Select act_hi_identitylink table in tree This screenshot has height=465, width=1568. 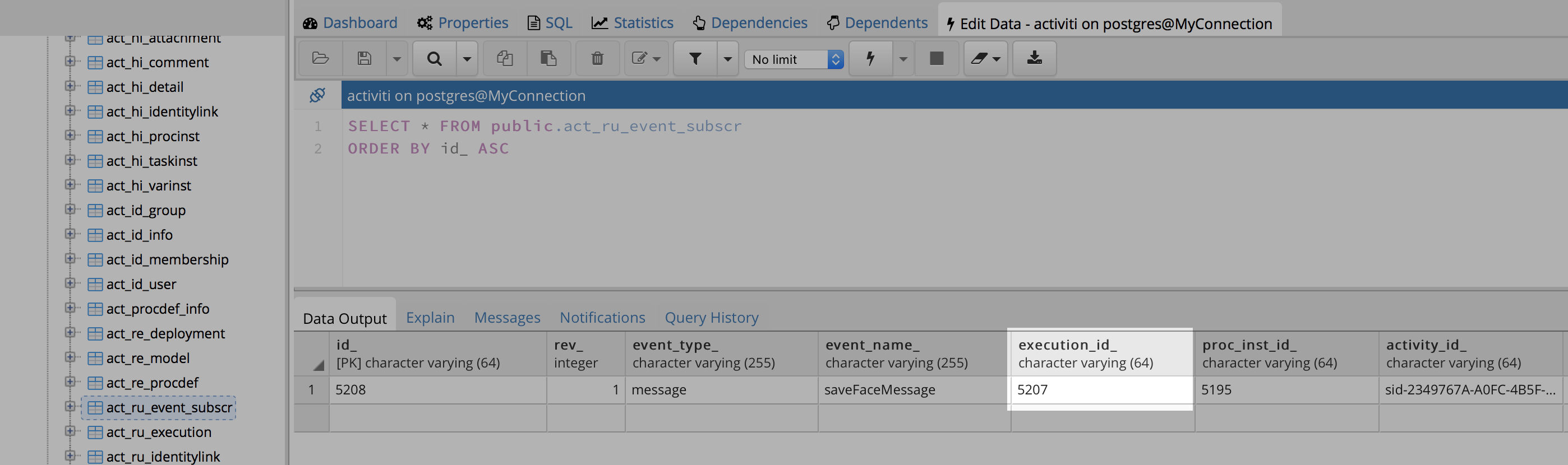tap(162, 112)
